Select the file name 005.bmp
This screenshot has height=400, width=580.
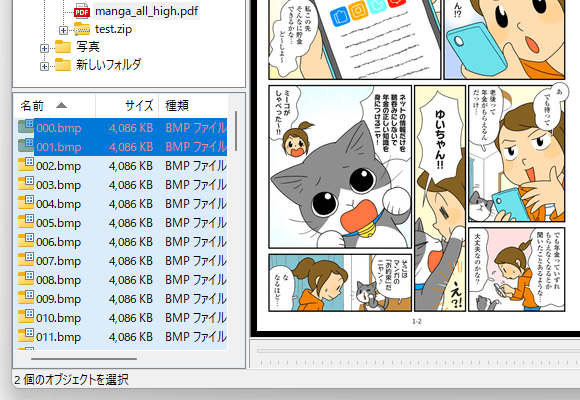pos(58,223)
